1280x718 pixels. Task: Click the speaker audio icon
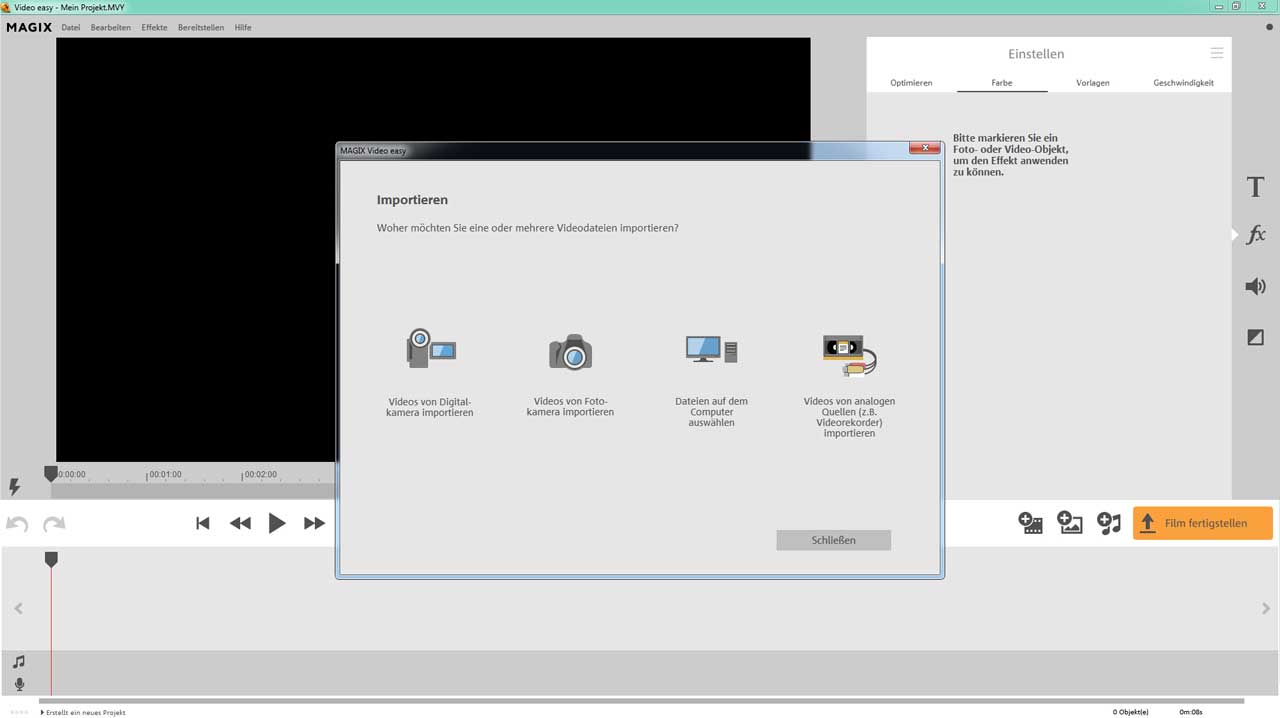[1255, 287]
